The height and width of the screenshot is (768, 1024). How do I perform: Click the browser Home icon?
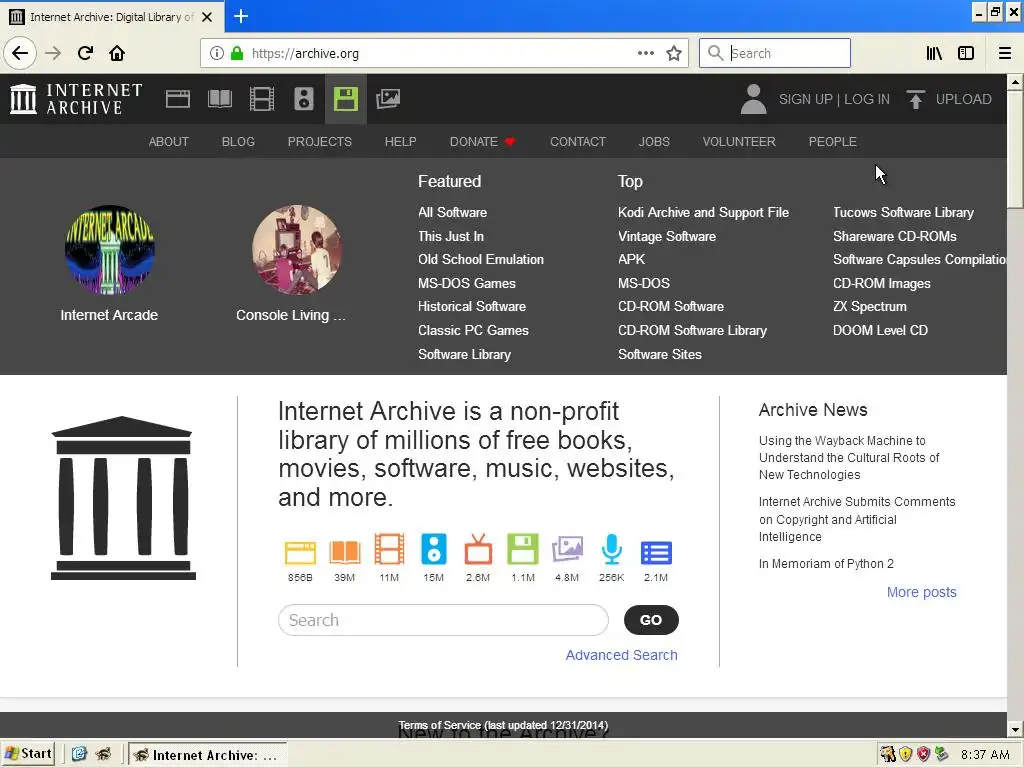tap(117, 53)
